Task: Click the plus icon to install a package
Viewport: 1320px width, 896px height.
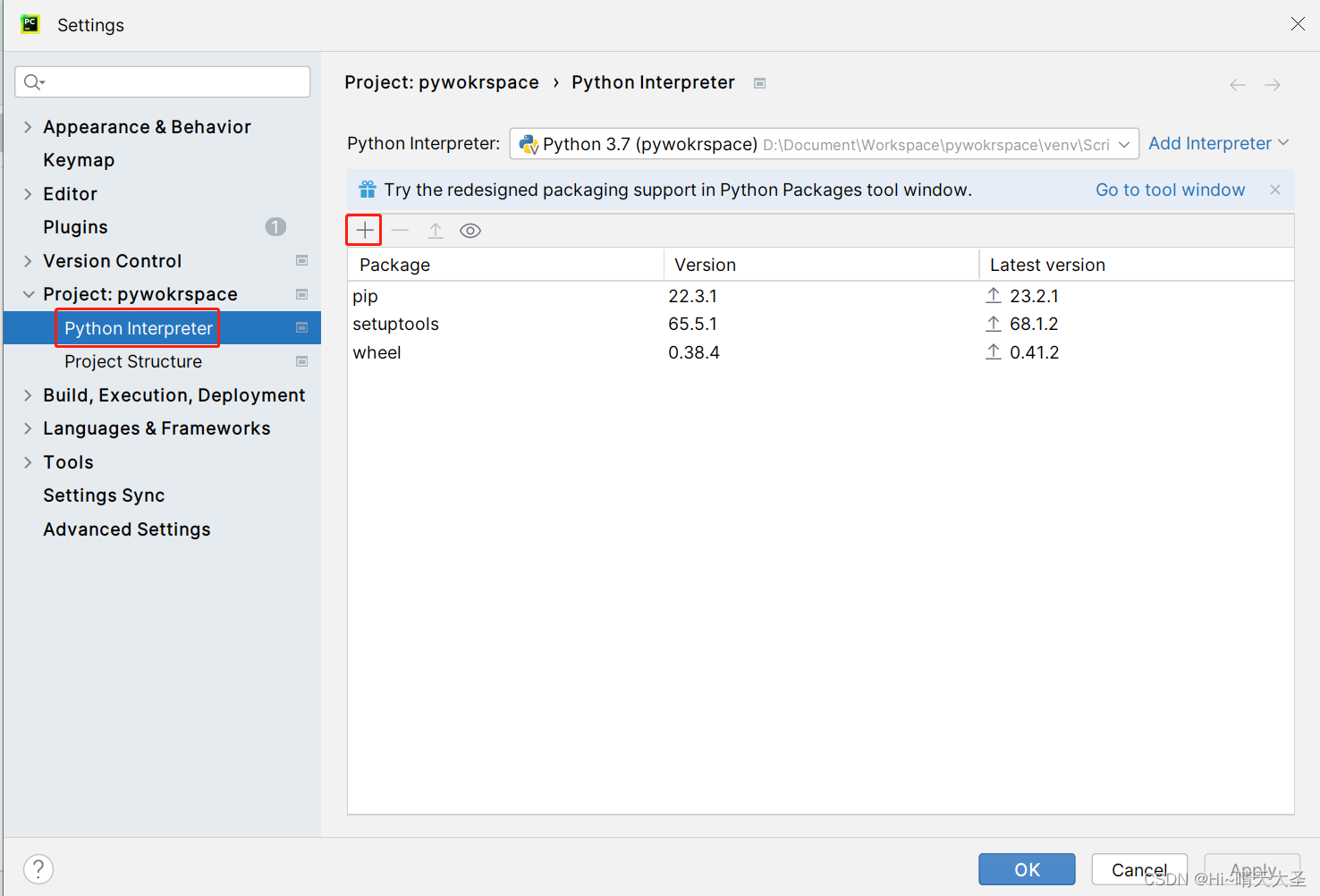Action: pyautogui.click(x=364, y=231)
